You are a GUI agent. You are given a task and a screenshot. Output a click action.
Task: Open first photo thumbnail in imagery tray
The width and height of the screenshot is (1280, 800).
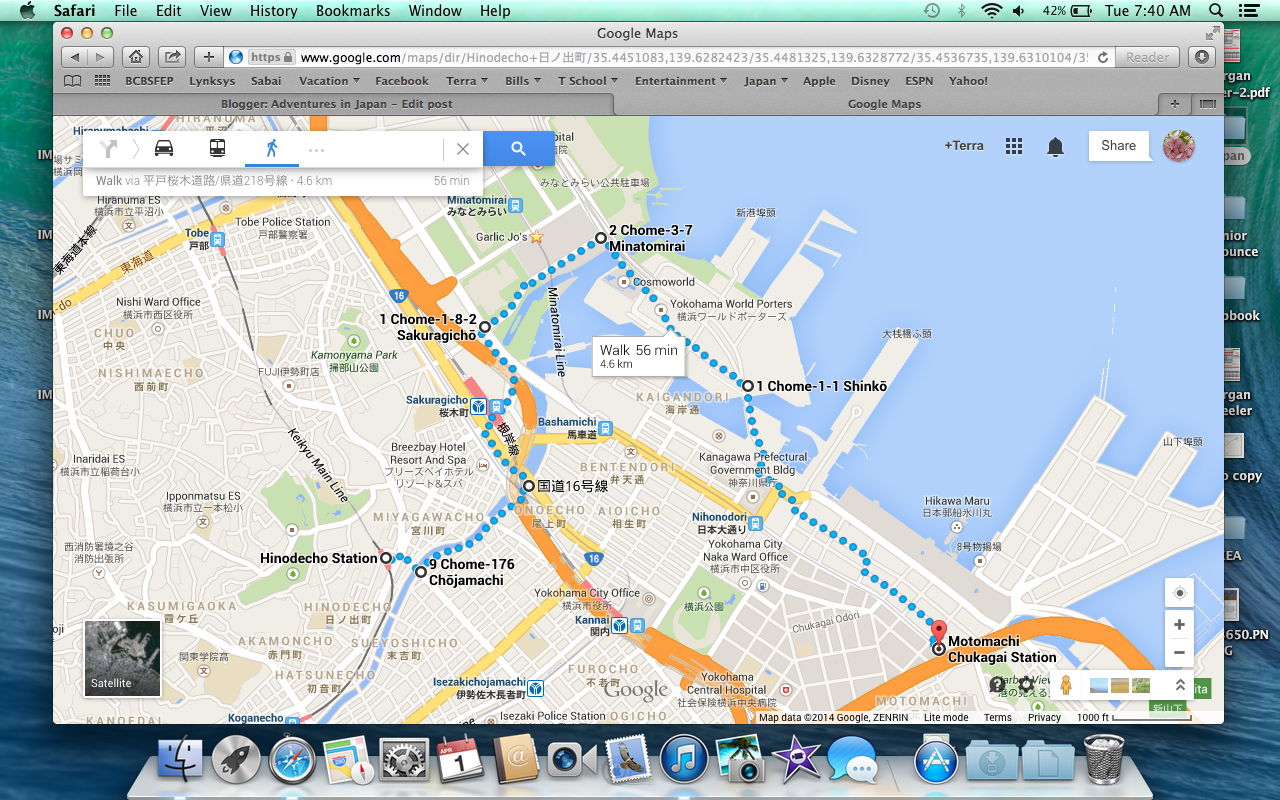click(1098, 686)
